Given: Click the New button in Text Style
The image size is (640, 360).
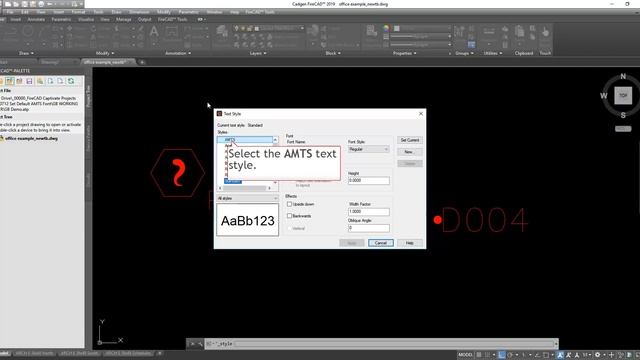Looking at the screenshot, I should point(410,152).
